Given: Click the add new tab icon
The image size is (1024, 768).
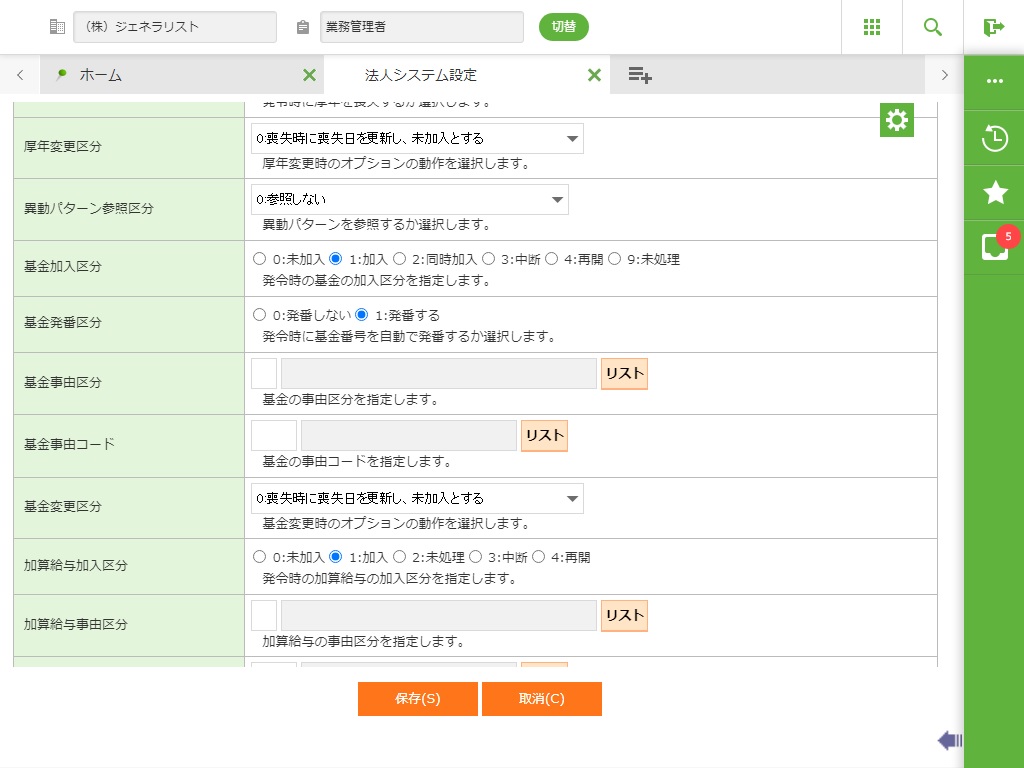Looking at the screenshot, I should click(x=640, y=75).
